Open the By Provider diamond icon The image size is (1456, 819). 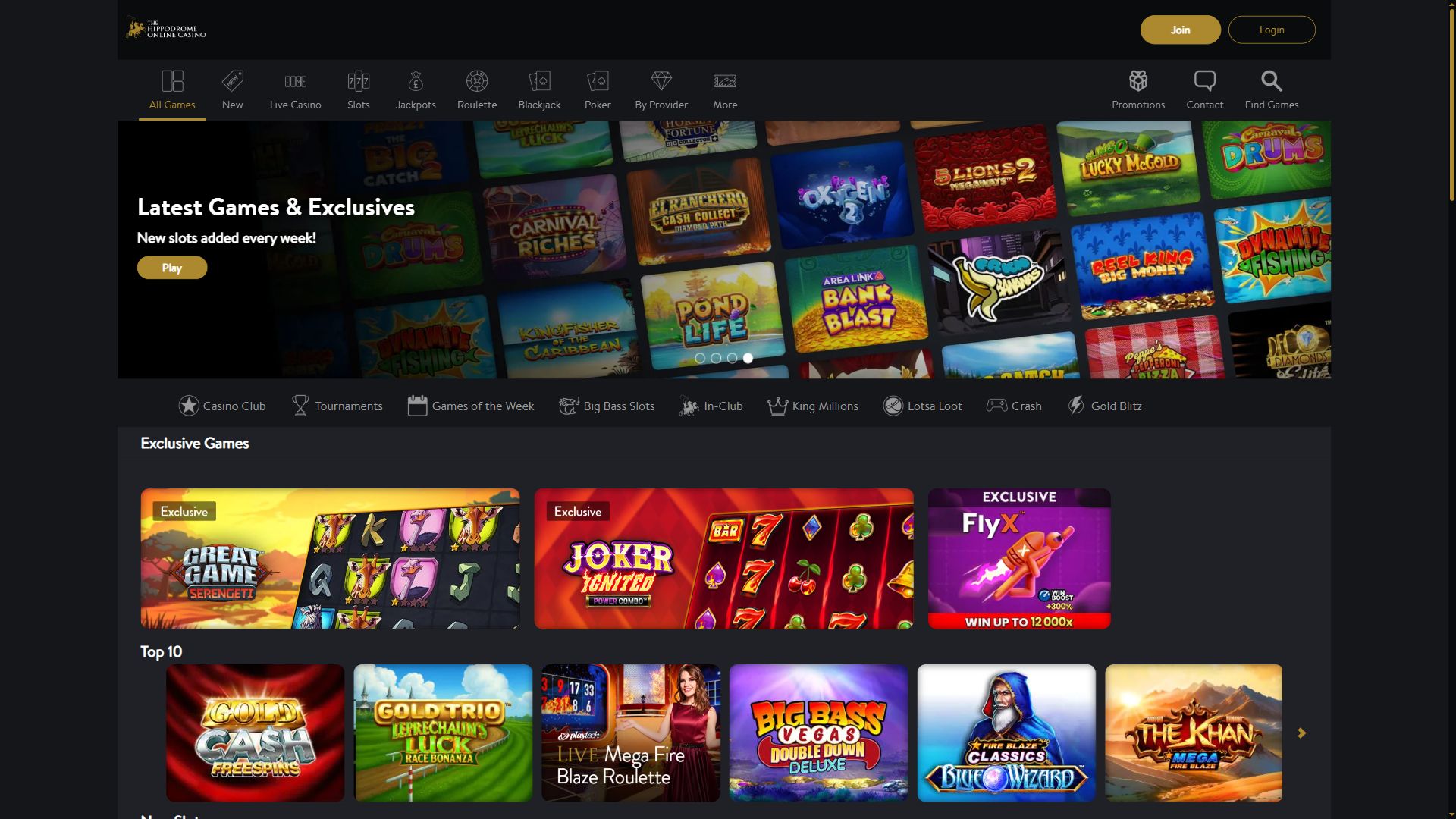[x=661, y=81]
